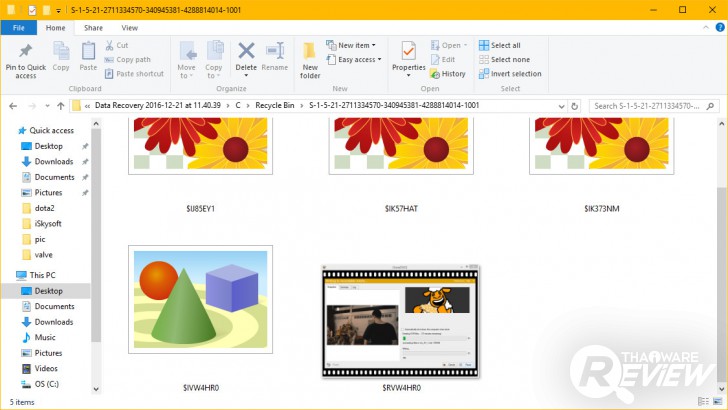The width and height of the screenshot is (728, 410).
Task: Open recent locations dropdown arrow
Action: 47,106
